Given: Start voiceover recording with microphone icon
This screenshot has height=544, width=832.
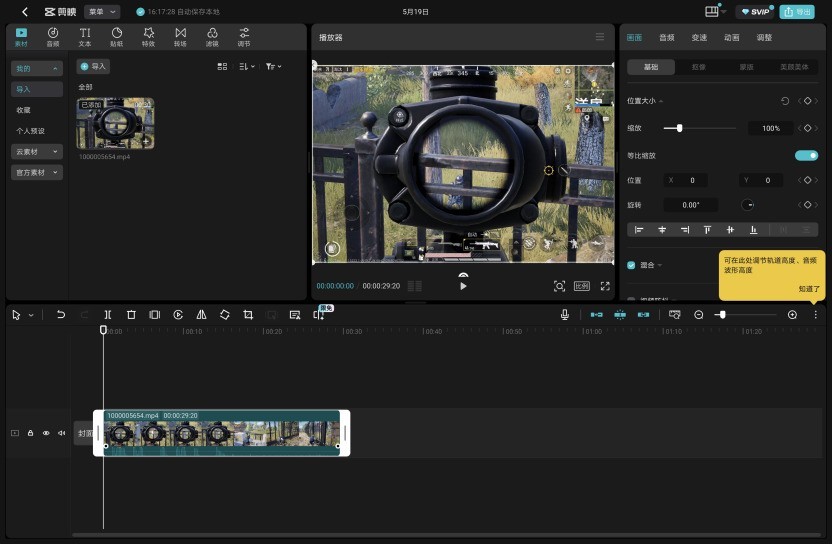Looking at the screenshot, I should 565,315.
